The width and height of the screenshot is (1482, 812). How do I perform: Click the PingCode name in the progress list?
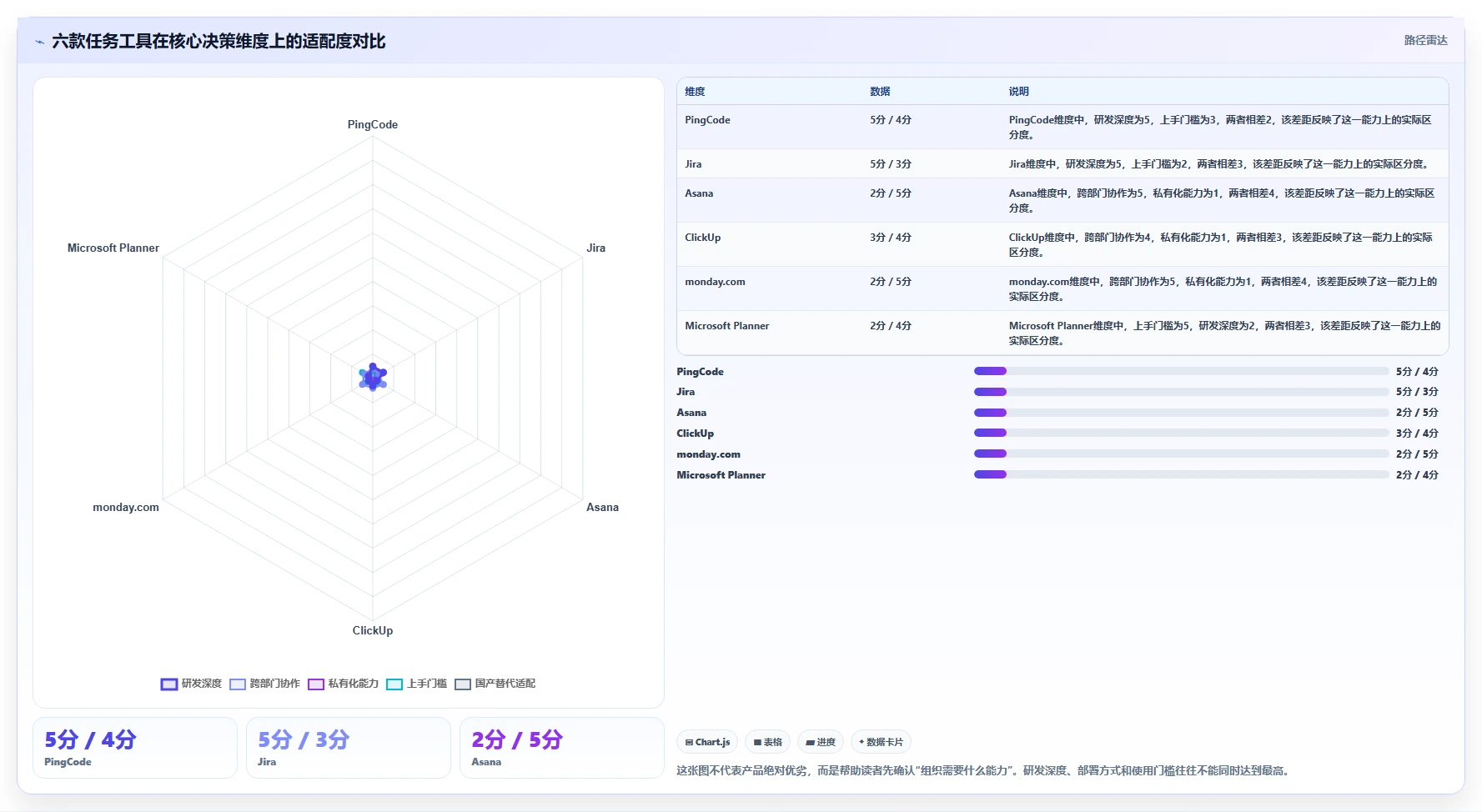click(x=700, y=372)
